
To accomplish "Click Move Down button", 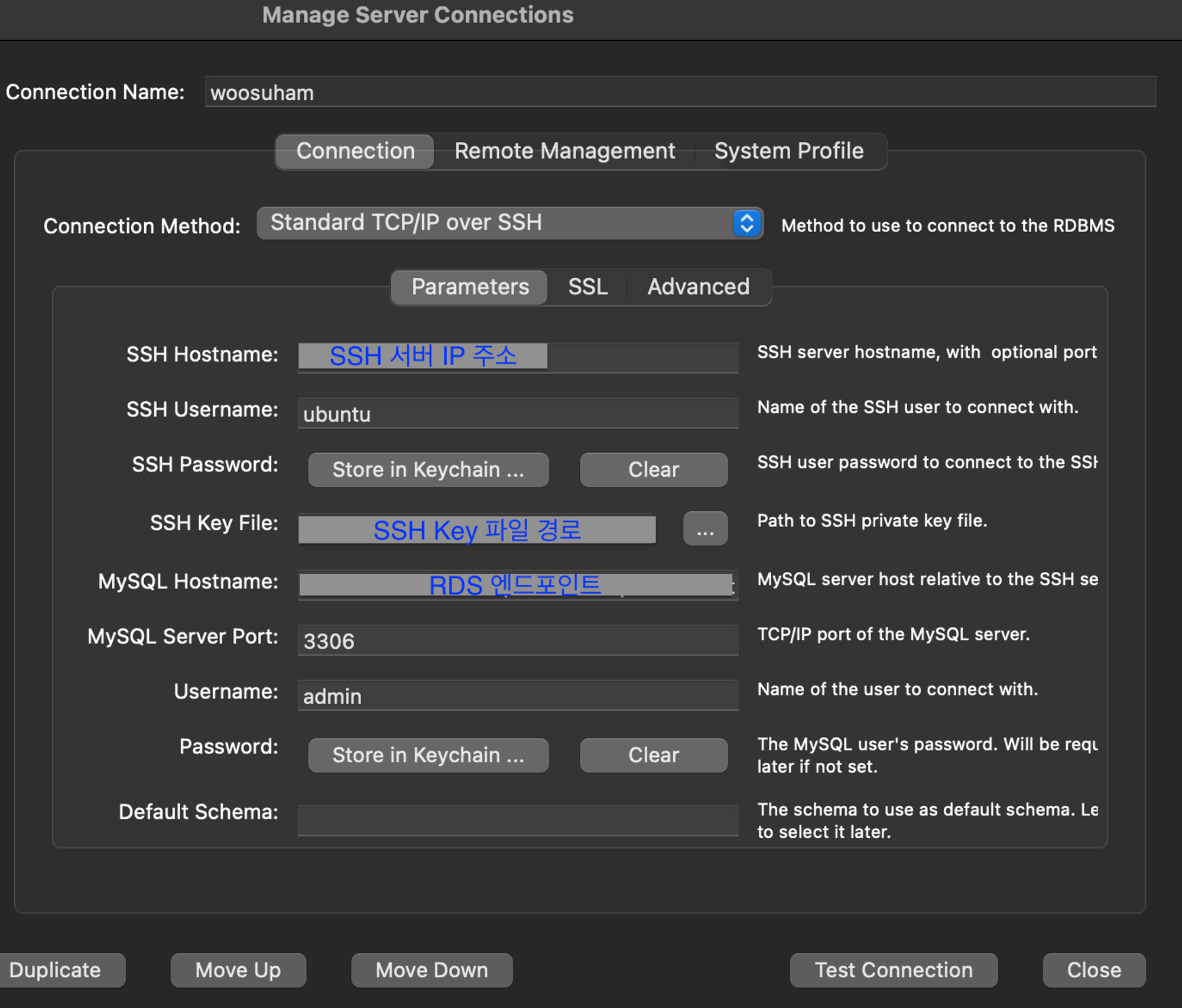I will pyautogui.click(x=431, y=970).
